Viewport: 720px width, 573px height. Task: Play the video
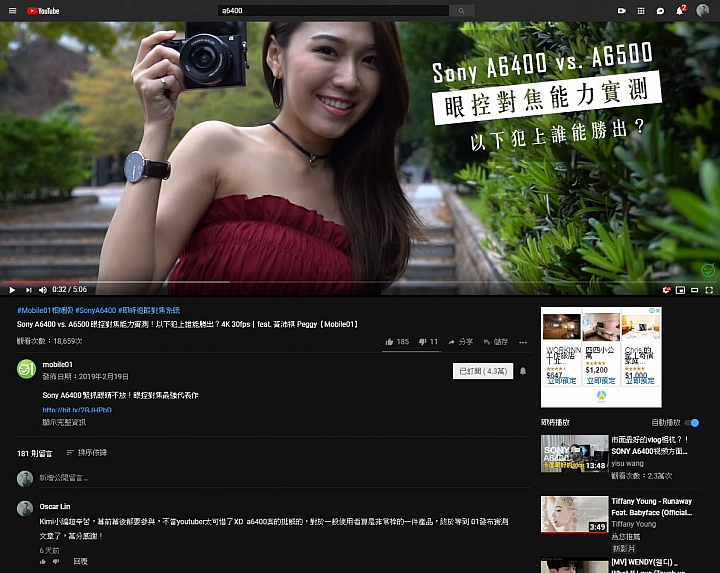coord(12,290)
